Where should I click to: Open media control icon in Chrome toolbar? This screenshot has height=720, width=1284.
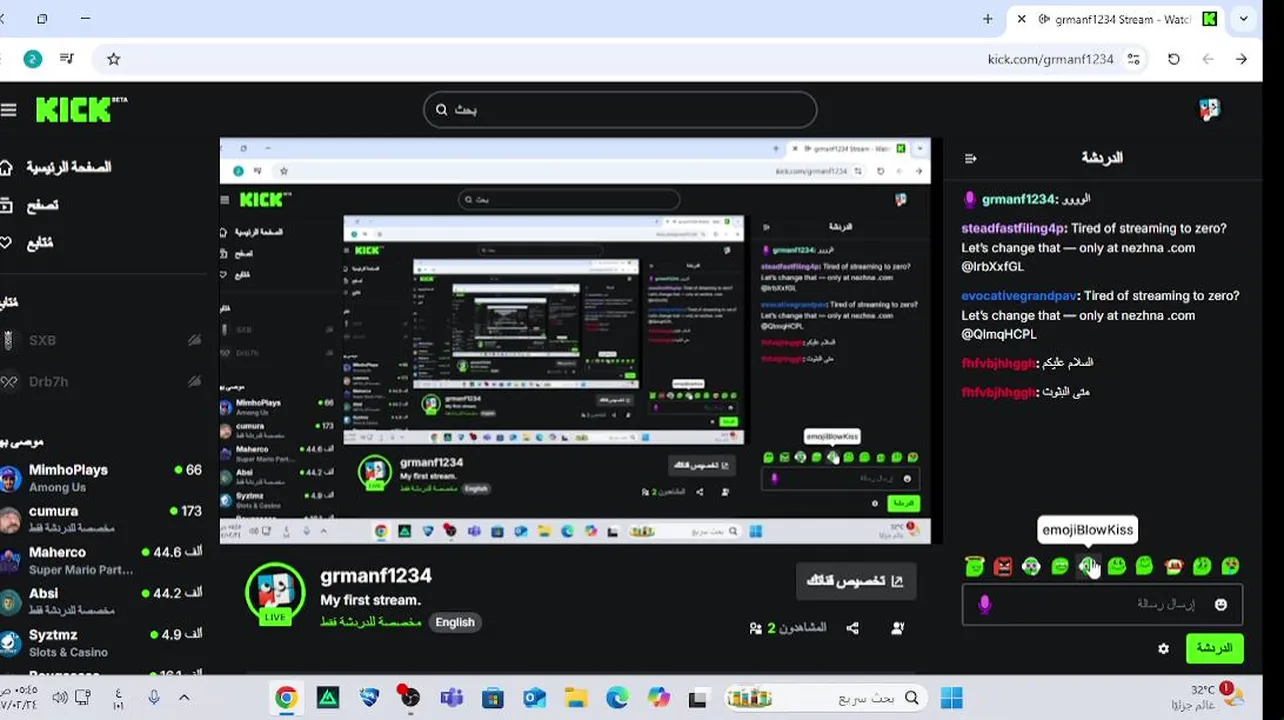click(67, 59)
